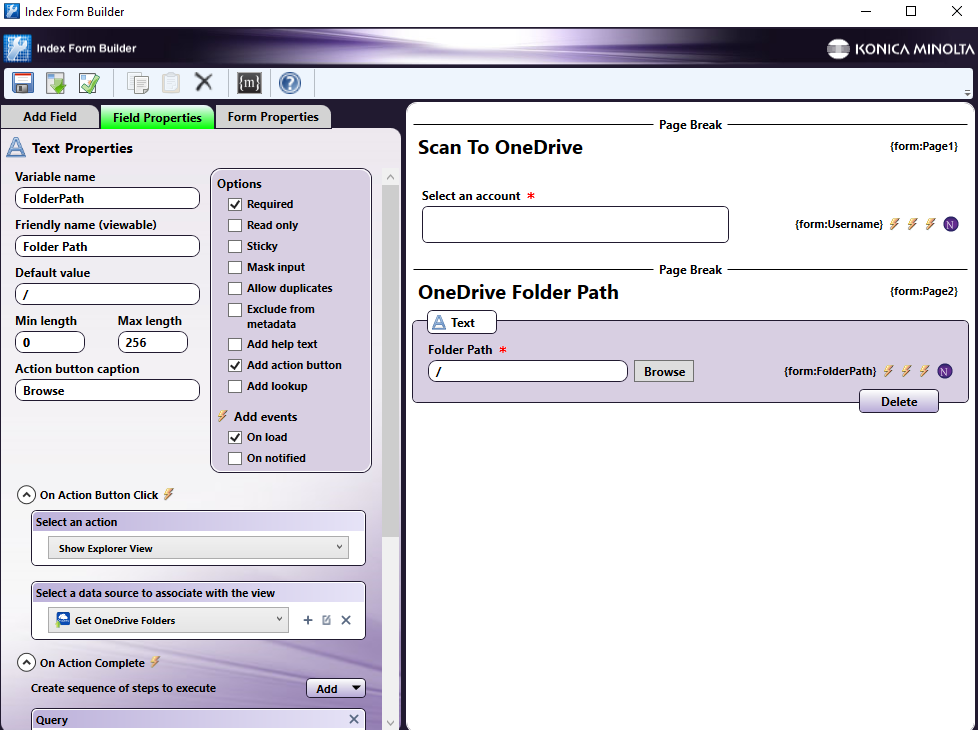Click the Browse button in the form preview

click(664, 371)
